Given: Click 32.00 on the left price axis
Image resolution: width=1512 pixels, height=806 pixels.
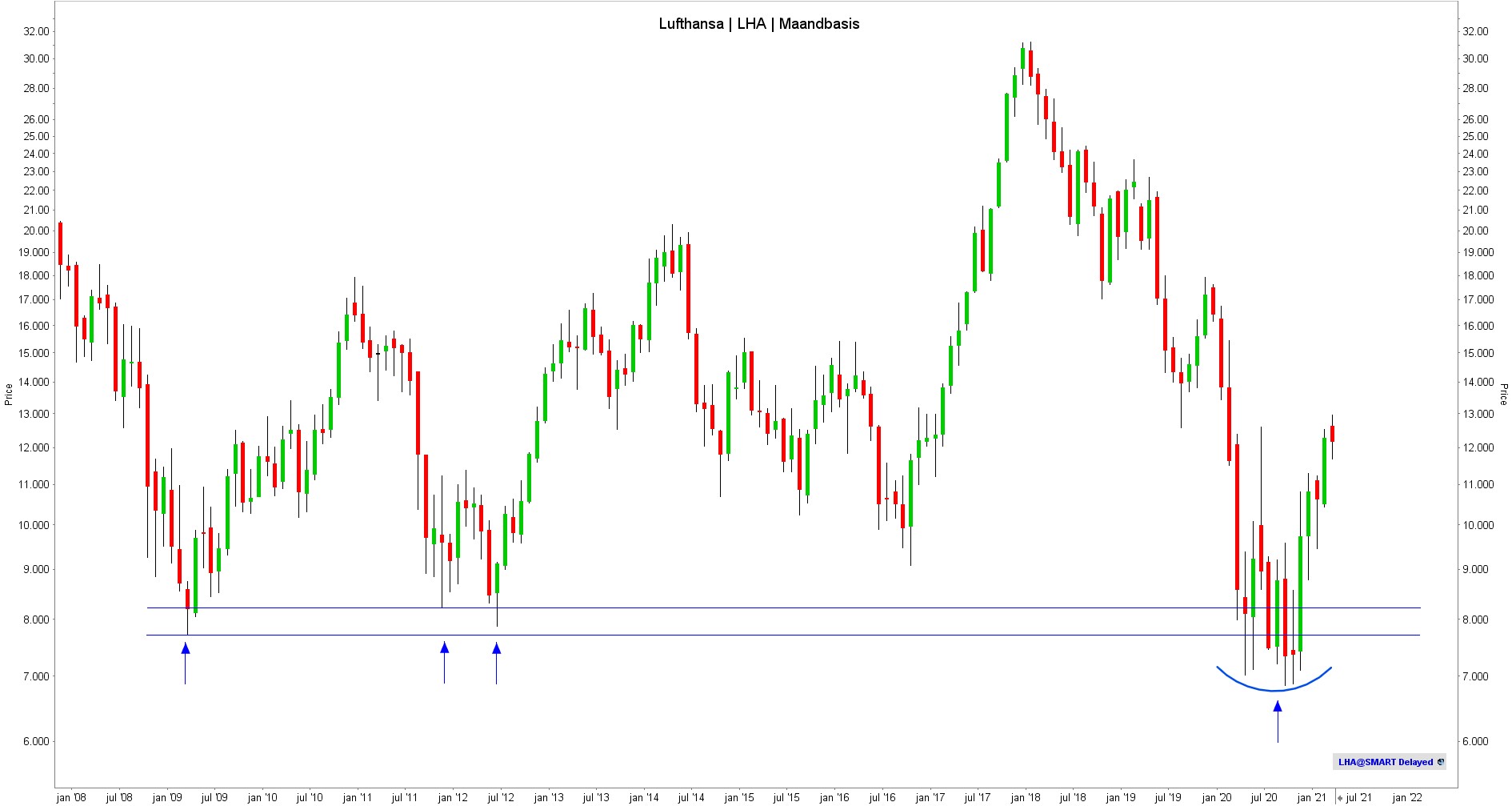Looking at the screenshot, I should click(x=36, y=31).
